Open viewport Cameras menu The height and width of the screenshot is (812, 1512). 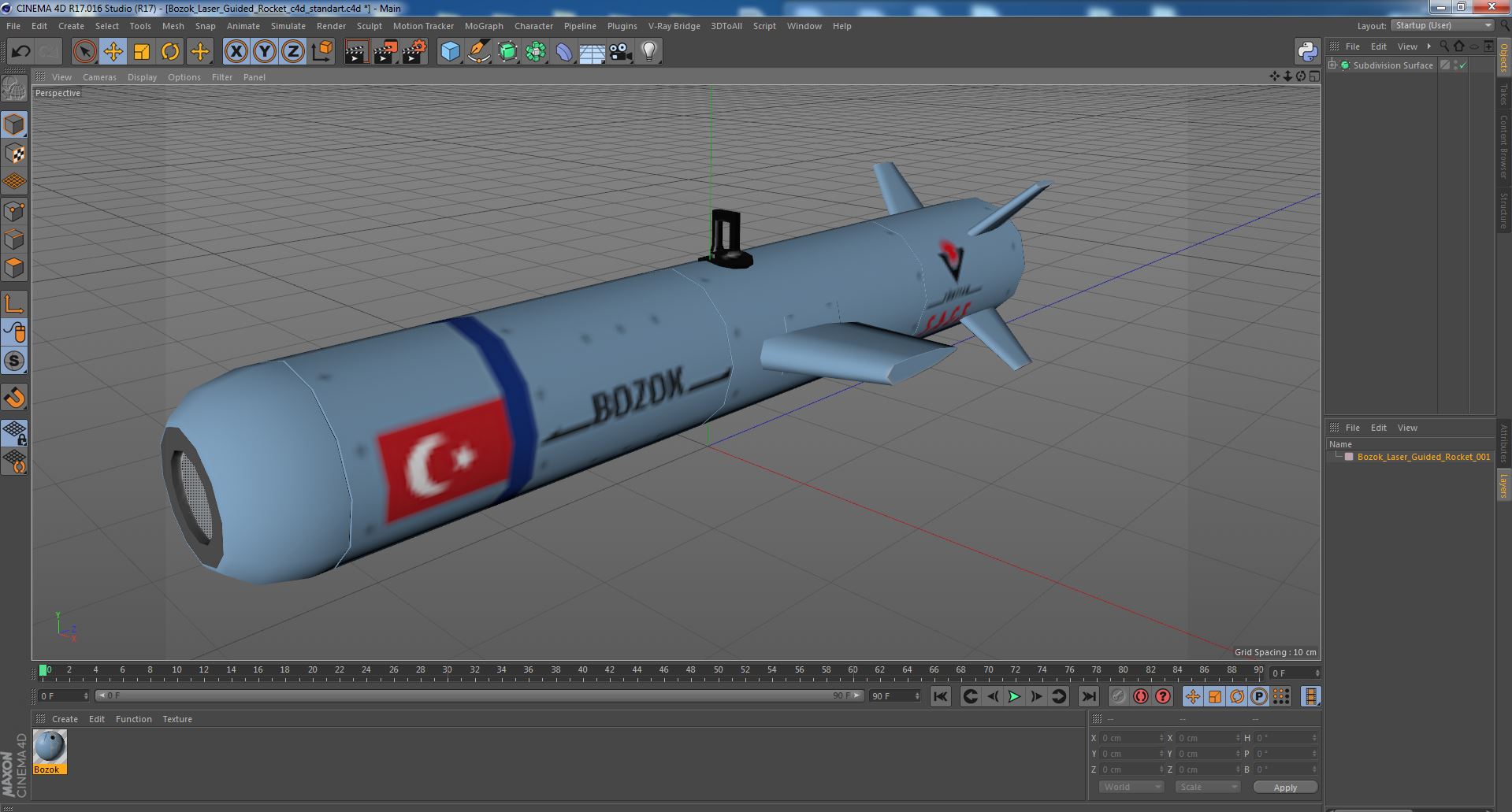point(99,77)
